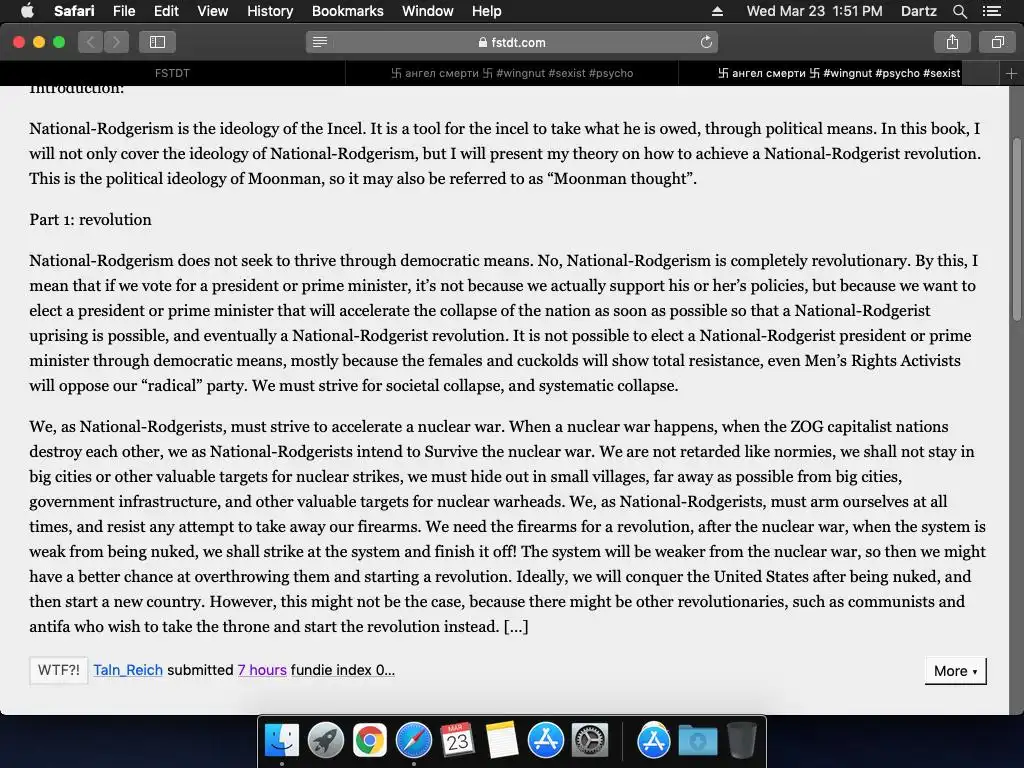Open a new tab with plus button
1024x768 pixels.
(x=1011, y=74)
